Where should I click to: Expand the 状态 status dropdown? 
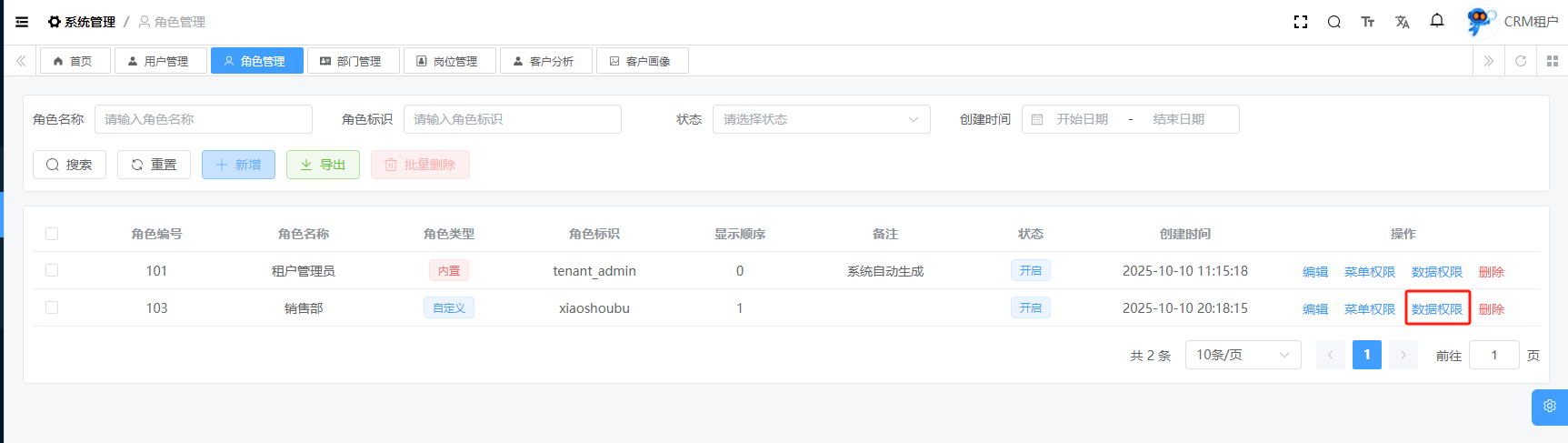(x=820, y=119)
